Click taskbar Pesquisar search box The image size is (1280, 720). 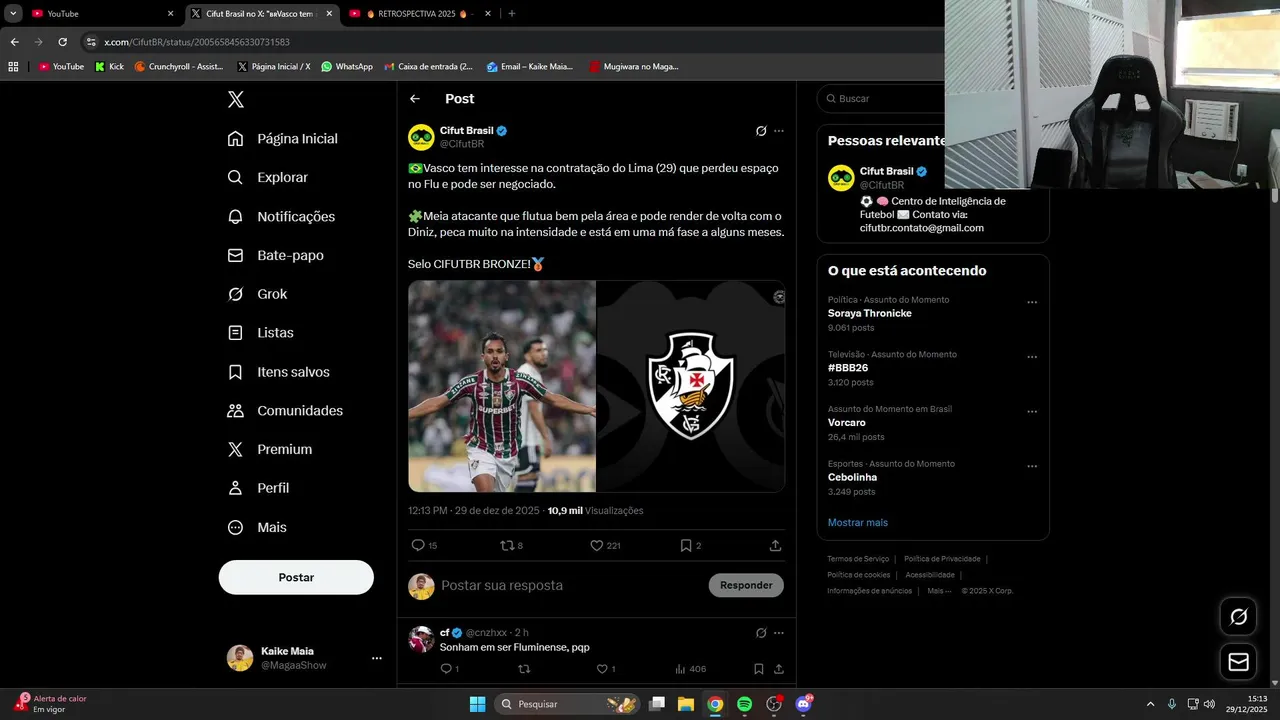pyautogui.click(x=567, y=704)
